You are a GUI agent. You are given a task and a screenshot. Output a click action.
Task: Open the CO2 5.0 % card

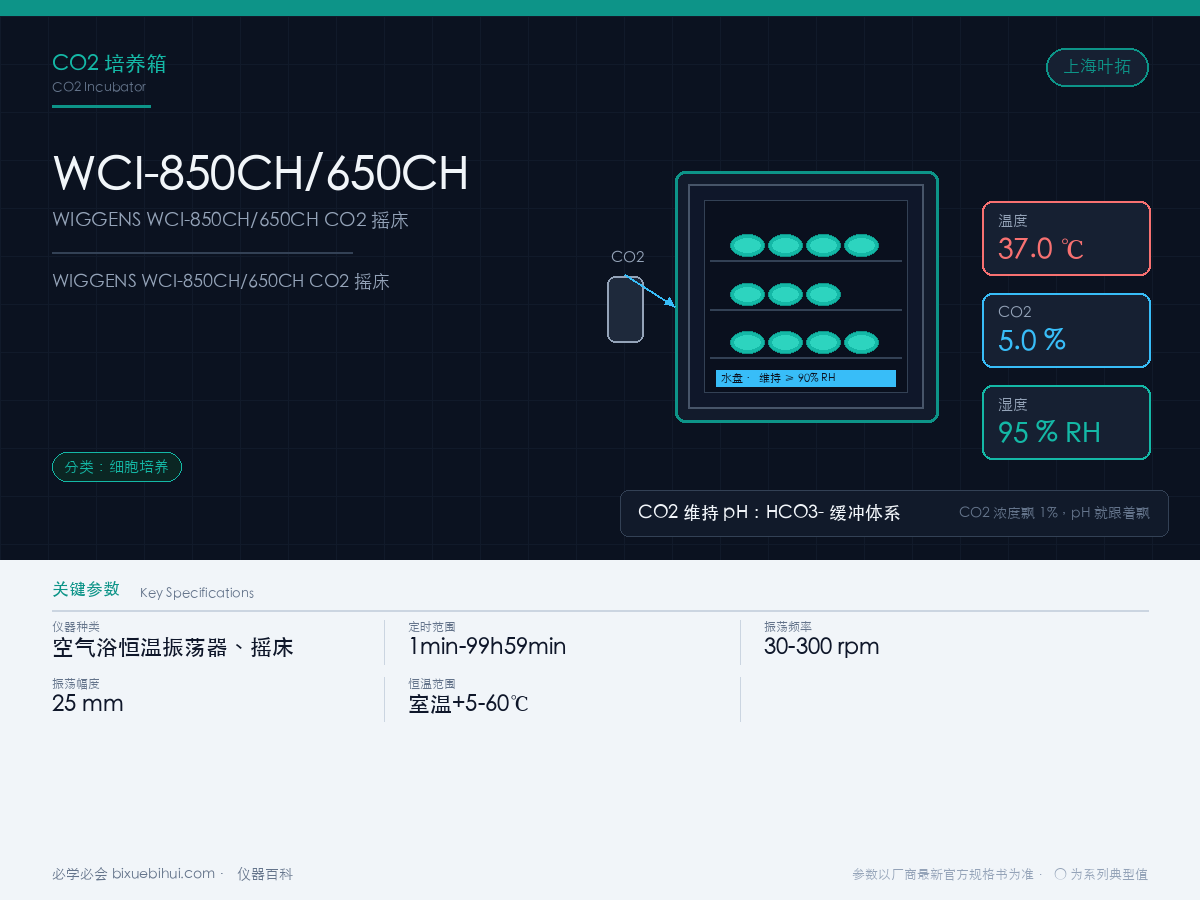(x=1066, y=330)
